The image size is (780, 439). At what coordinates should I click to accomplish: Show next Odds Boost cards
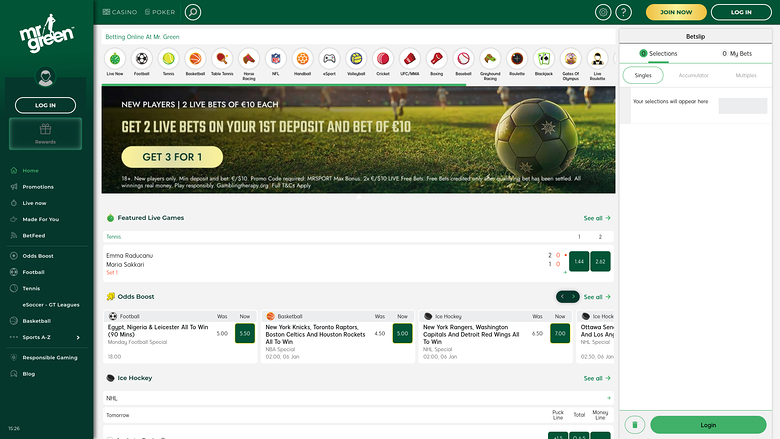573,297
